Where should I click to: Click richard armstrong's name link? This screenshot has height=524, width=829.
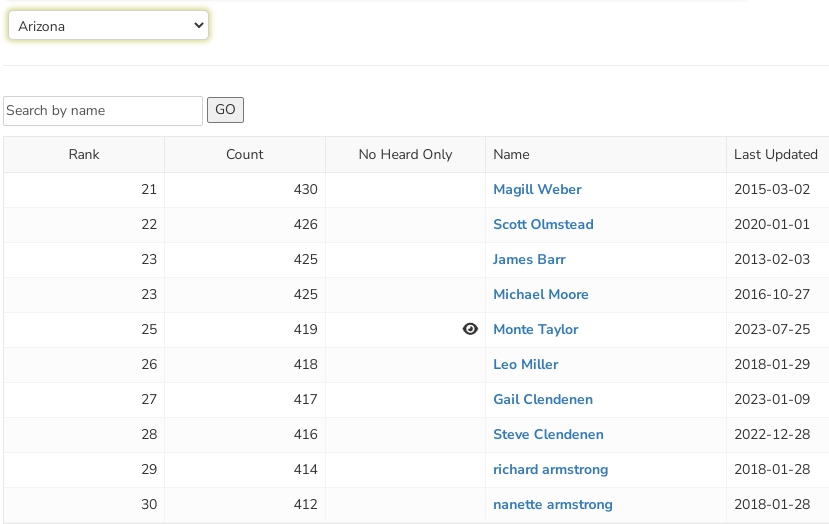[x=550, y=469]
